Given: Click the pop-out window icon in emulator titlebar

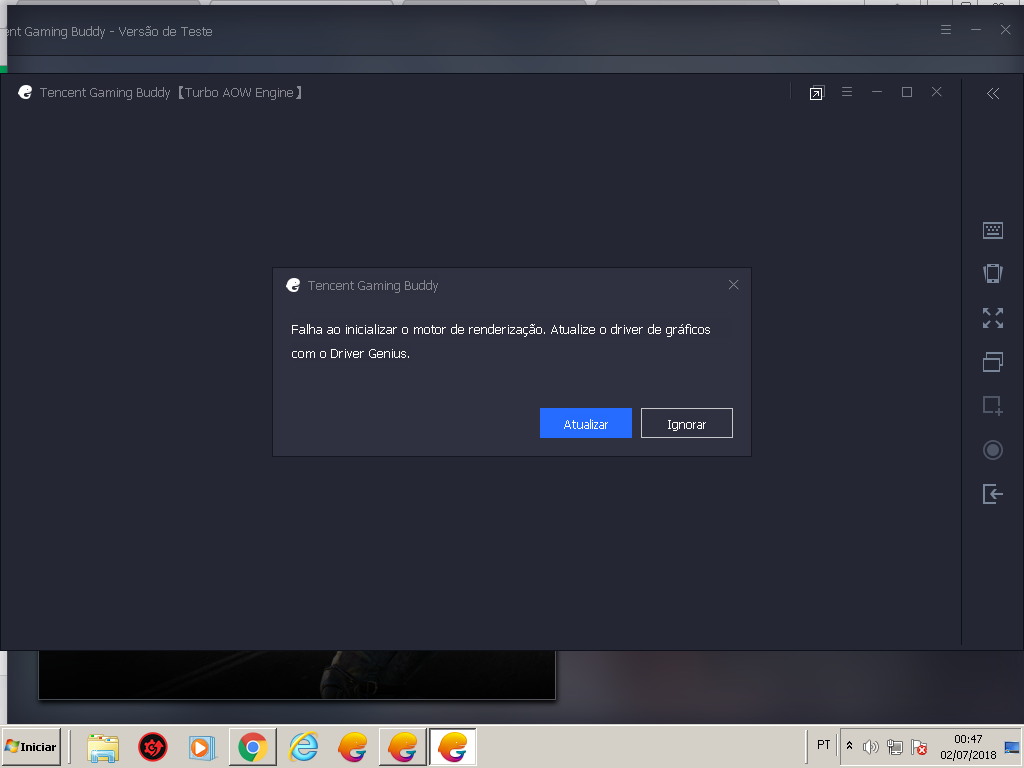Looking at the screenshot, I should pos(816,93).
